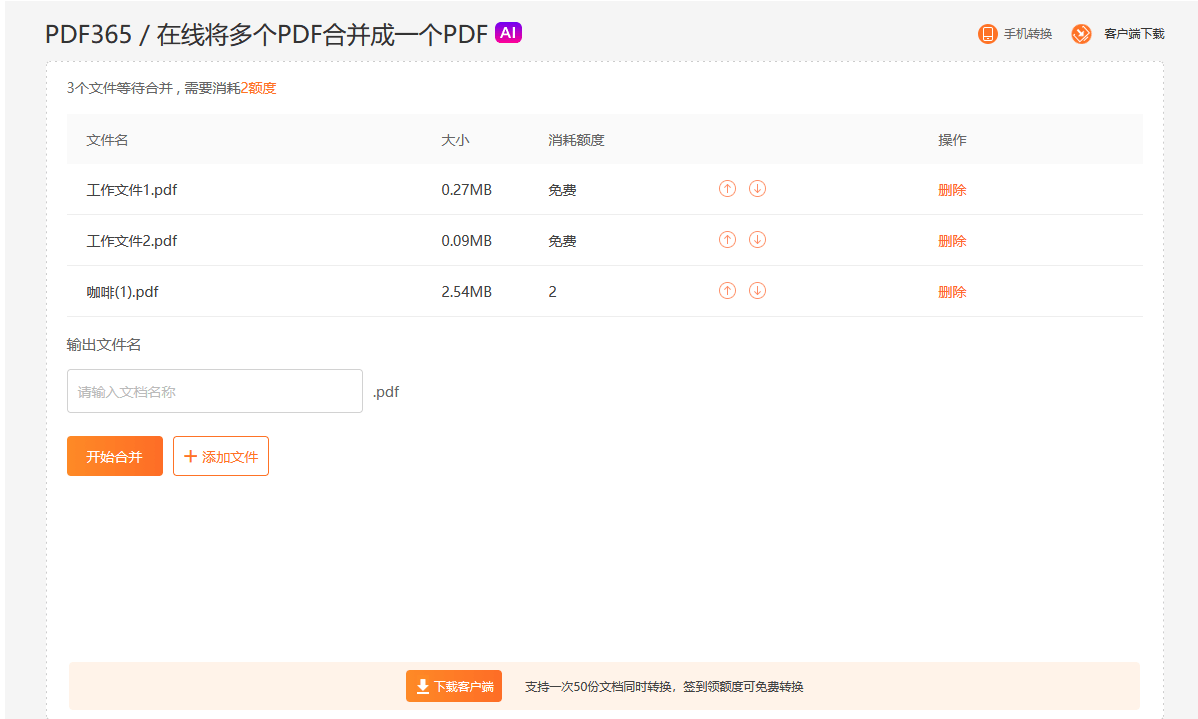1198x719 pixels.
Task: Click the orange client download icon
Action: (x=1081, y=34)
